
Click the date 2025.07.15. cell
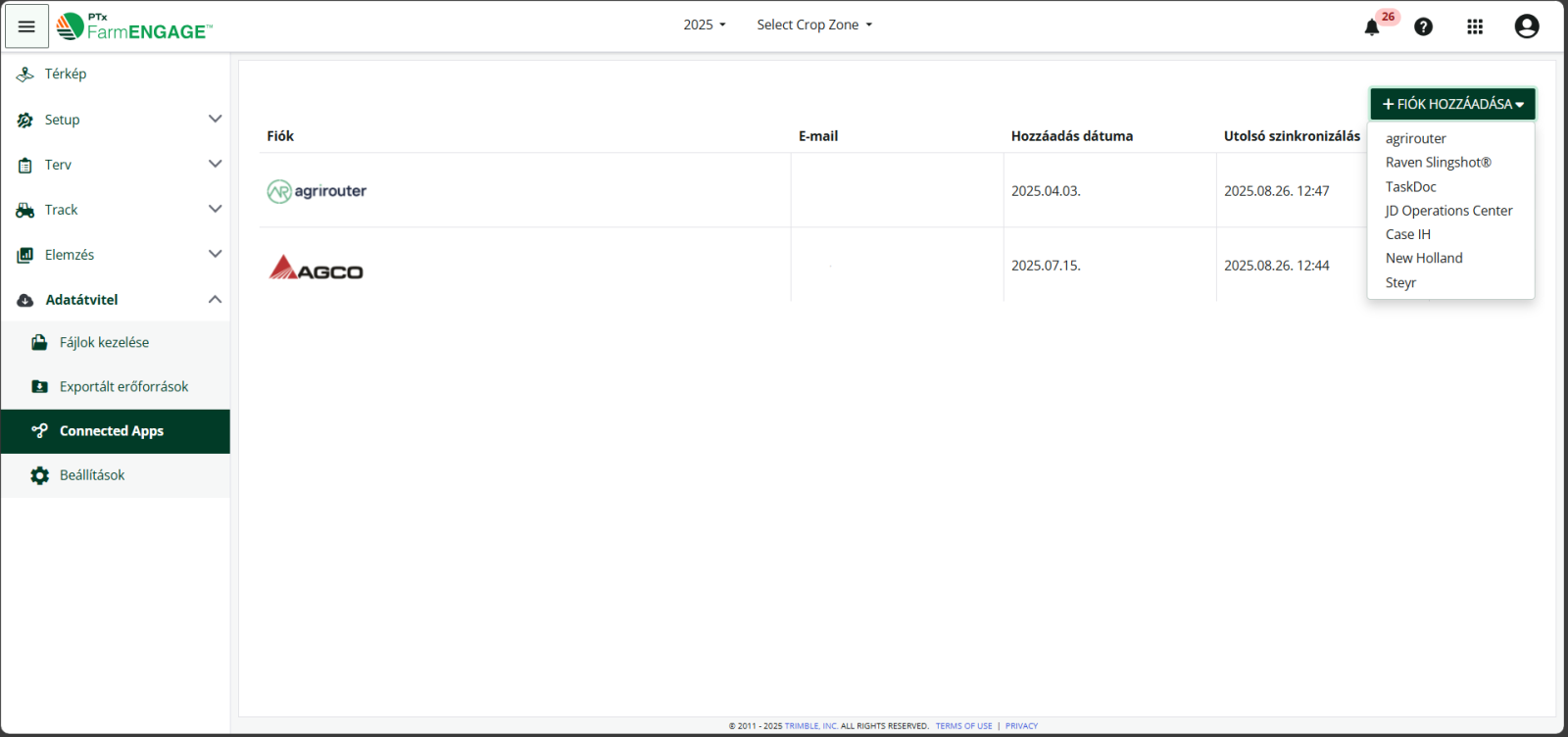tap(1046, 266)
